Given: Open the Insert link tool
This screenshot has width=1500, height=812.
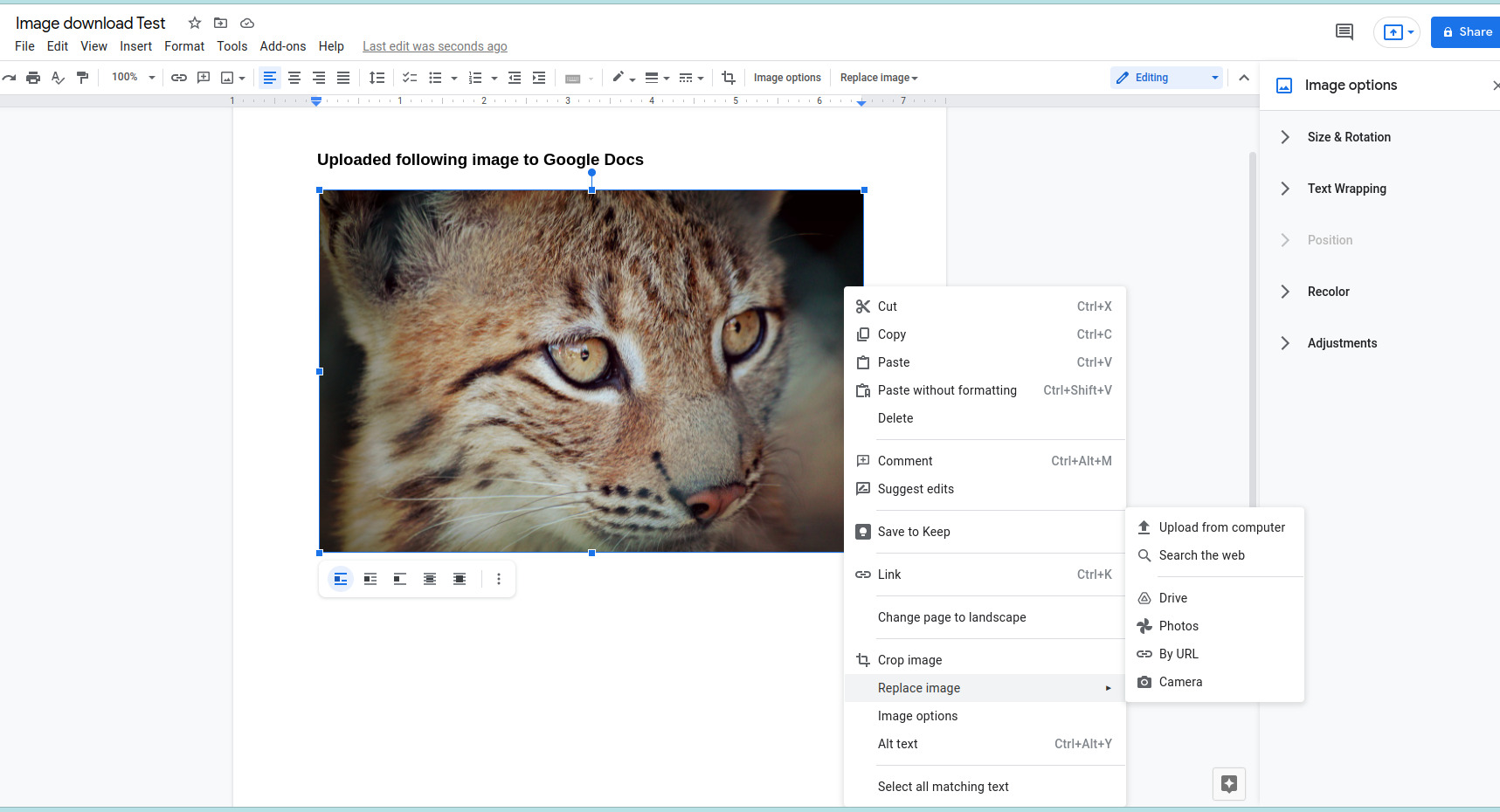Looking at the screenshot, I should click(x=178, y=78).
